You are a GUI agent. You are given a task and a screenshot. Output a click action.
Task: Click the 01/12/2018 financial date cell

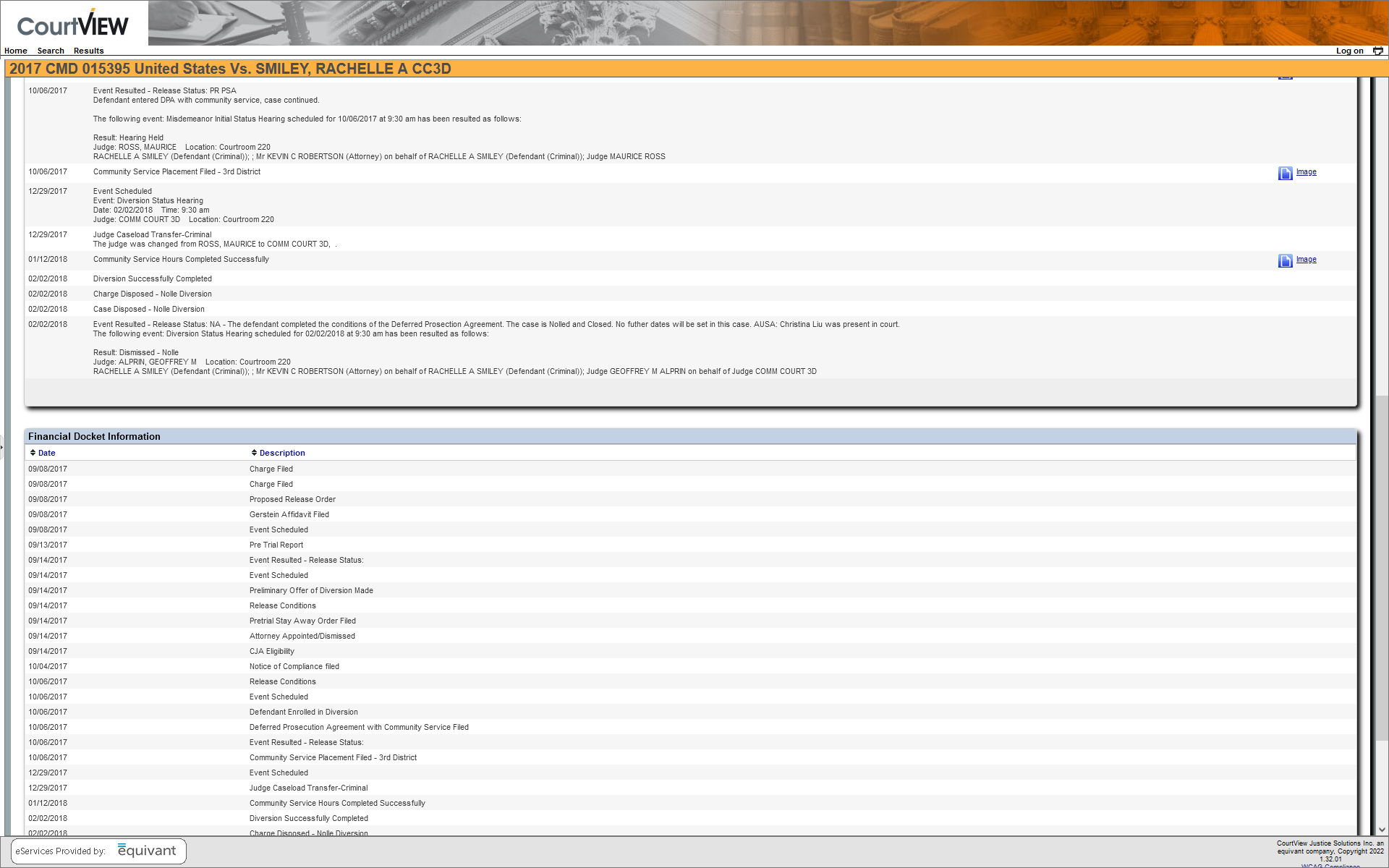click(48, 803)
